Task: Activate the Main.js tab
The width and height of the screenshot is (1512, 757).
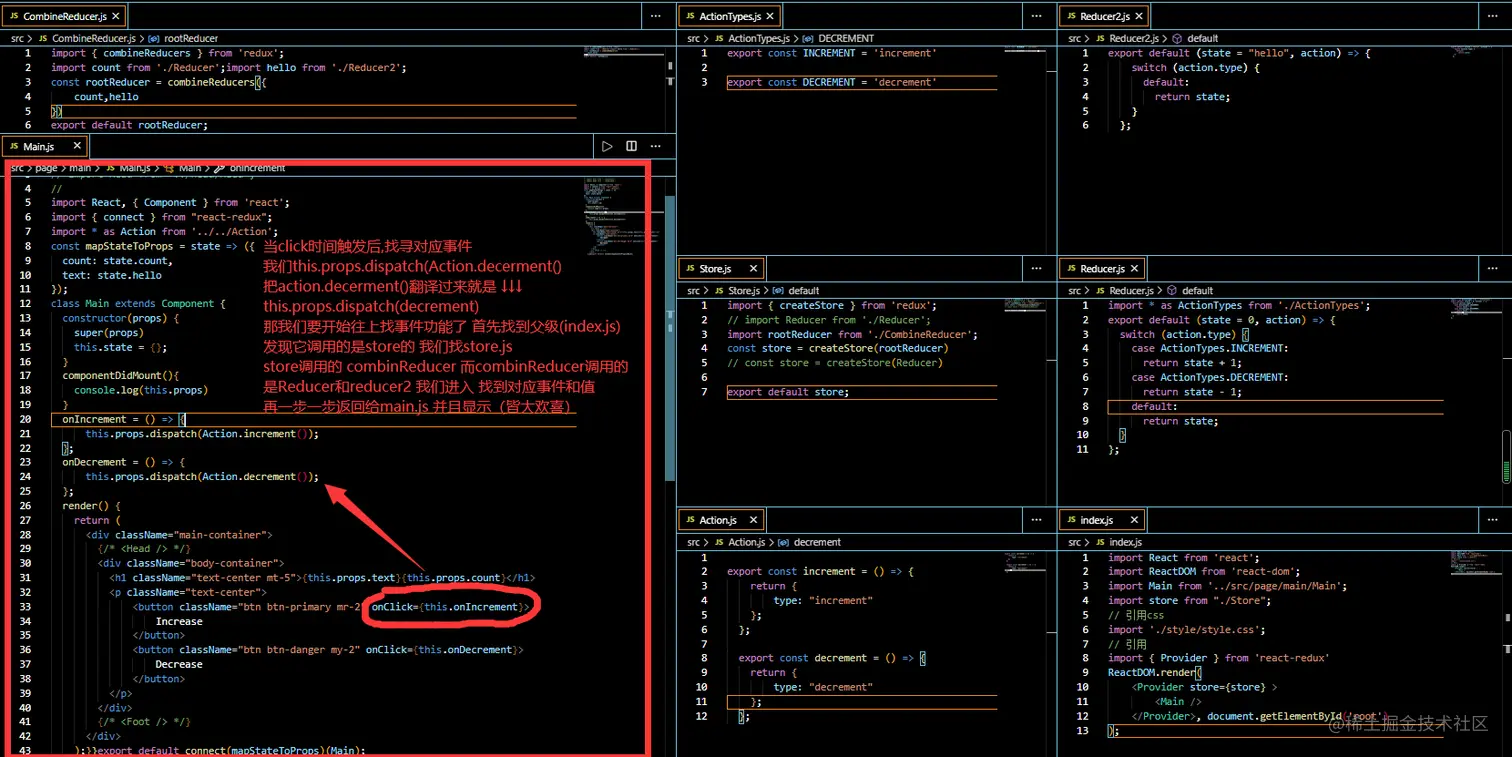Action: (x=45, y=147)
